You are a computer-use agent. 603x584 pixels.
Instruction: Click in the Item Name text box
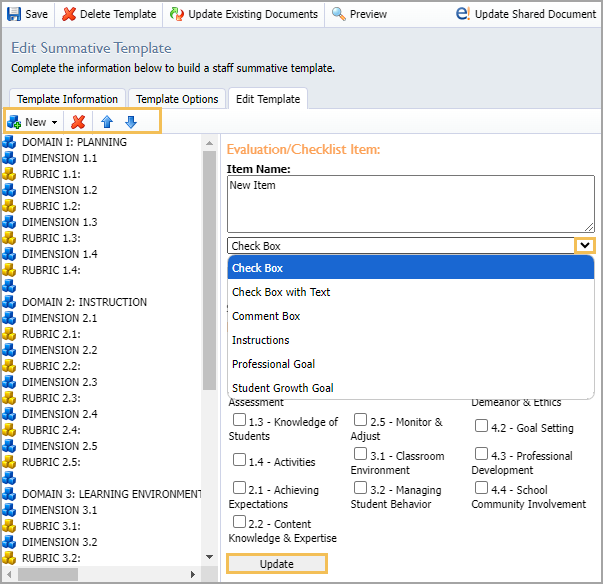click(411, 204)
